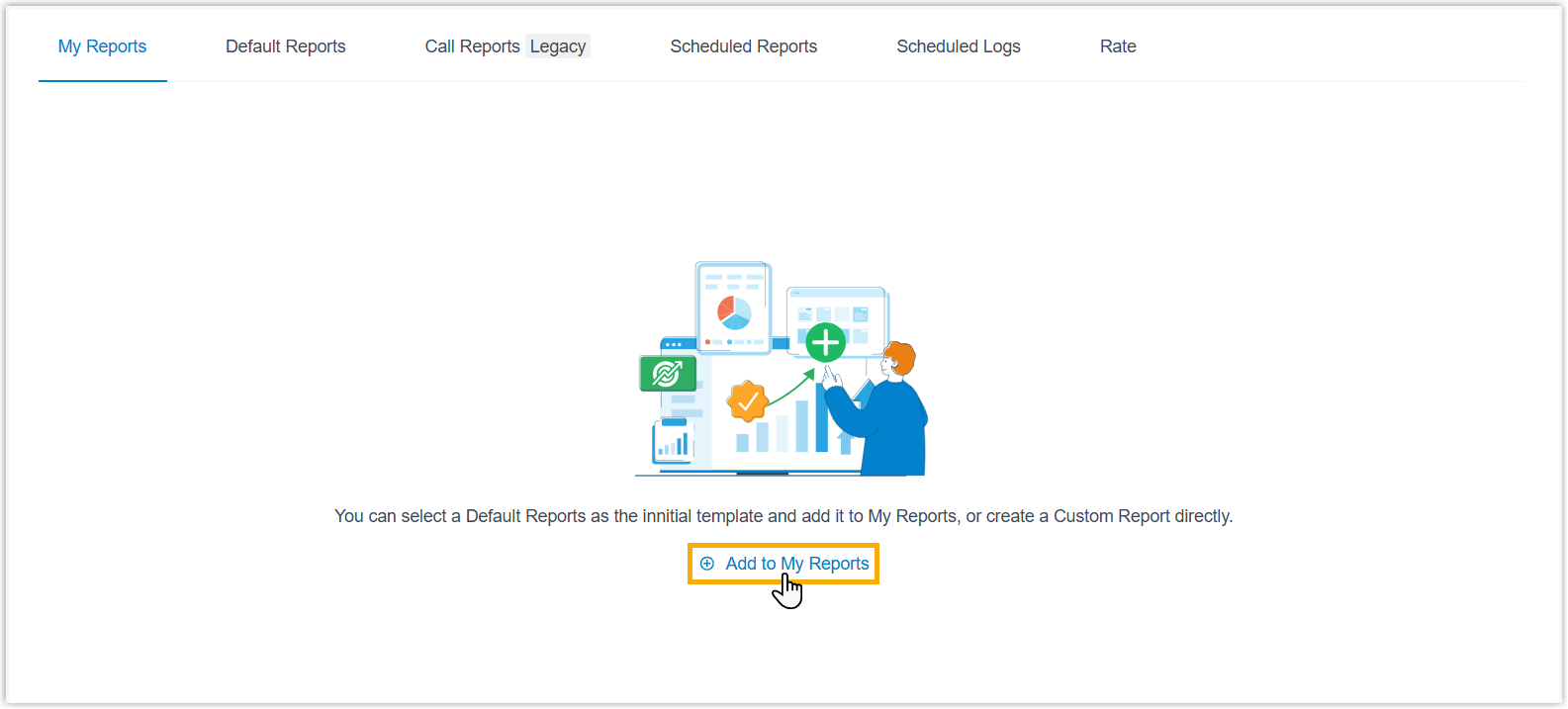This screenshot has height=709, width=1568.
Task: Click the Default Reports instruction text
Action: click(x=783, y=516)
